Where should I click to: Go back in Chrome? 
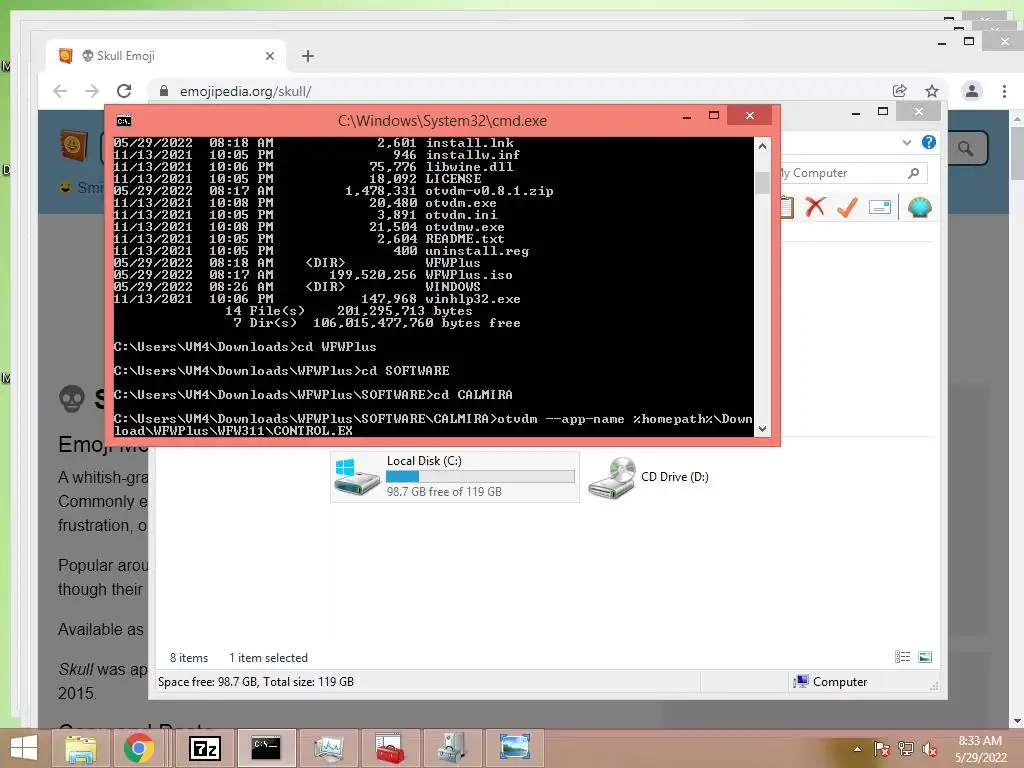click(x=60, y=91)
